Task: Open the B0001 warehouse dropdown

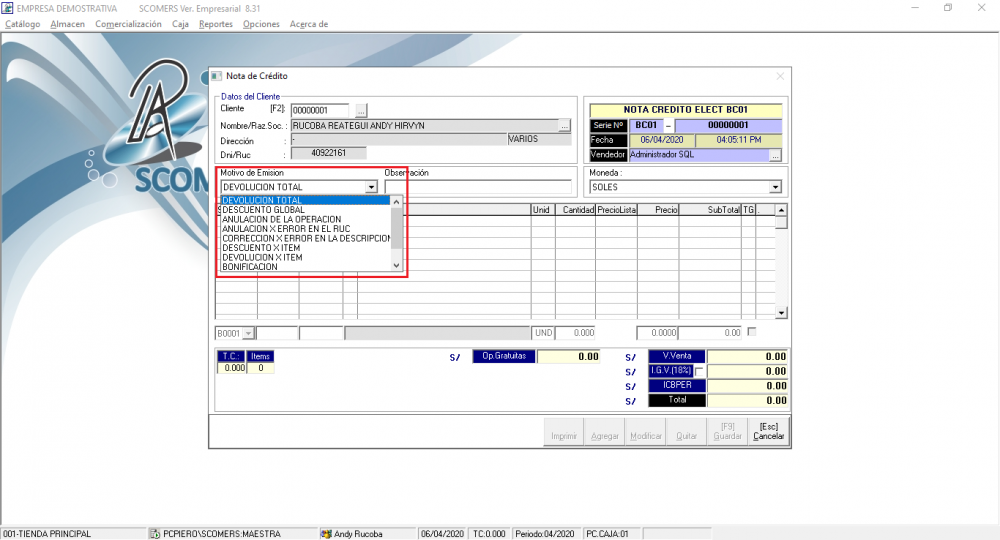Action: (x=248, y=333)
